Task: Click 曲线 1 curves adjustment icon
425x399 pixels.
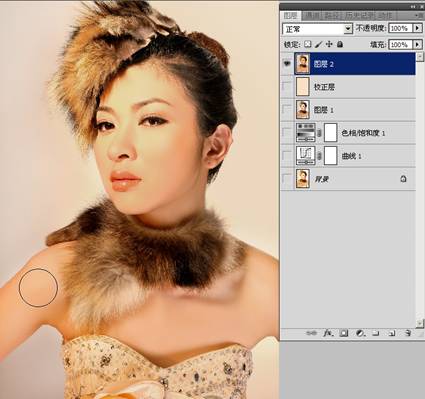Action: coord(306,155)
